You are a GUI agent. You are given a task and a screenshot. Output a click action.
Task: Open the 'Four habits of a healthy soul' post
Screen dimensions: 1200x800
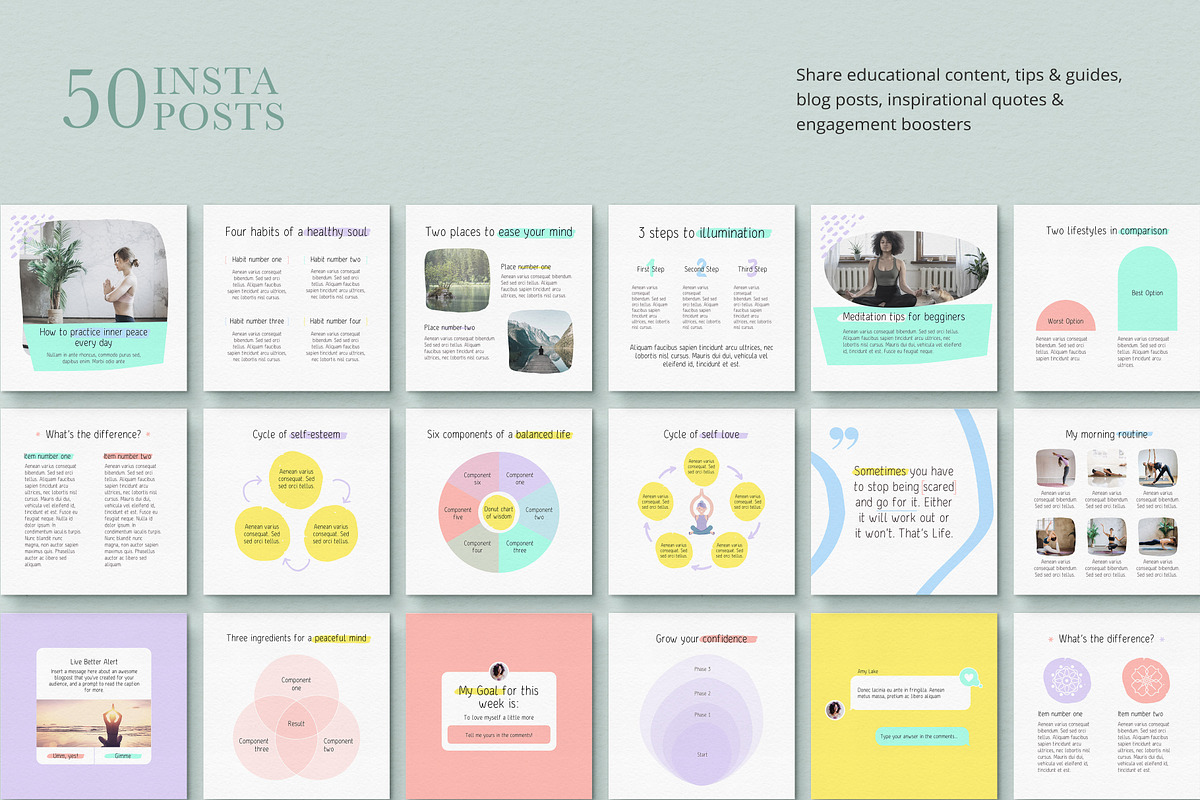tap(296, 298)
